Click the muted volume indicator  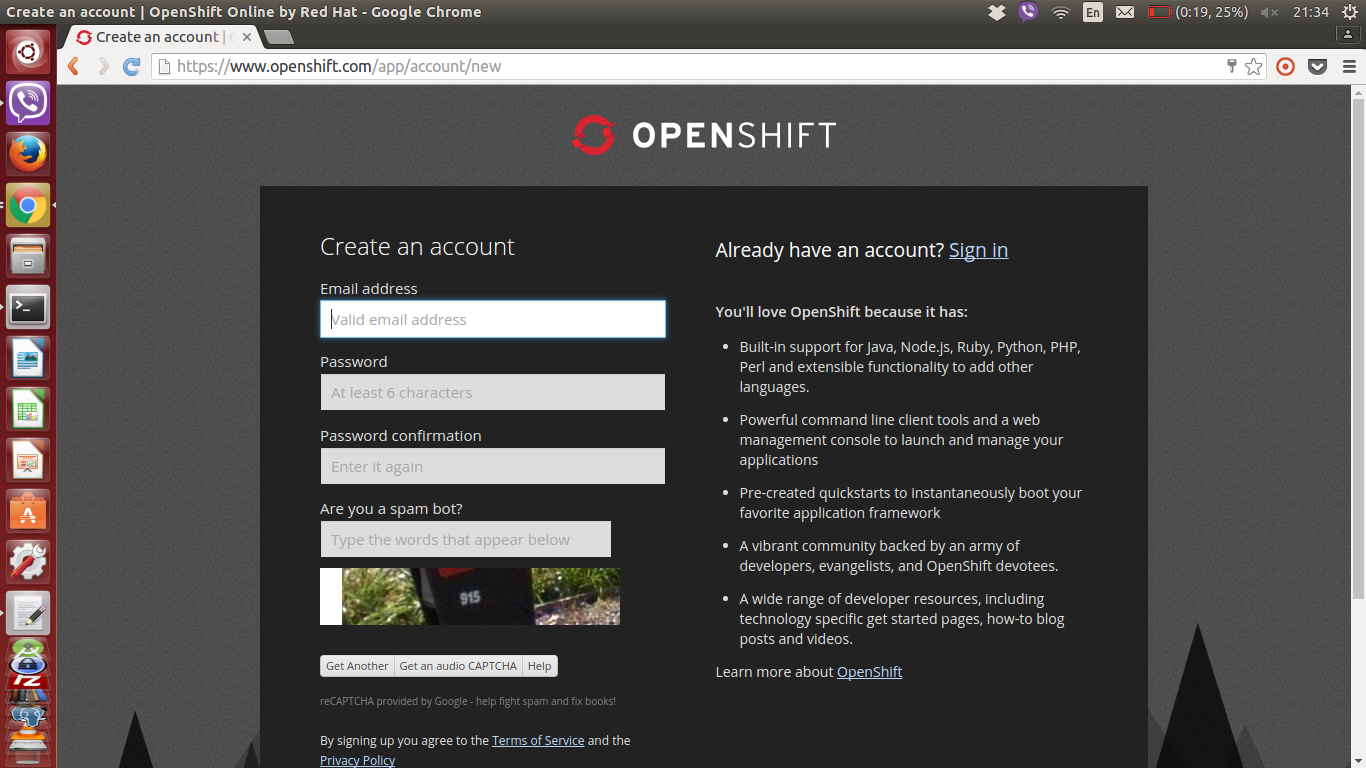point(1269,12)
